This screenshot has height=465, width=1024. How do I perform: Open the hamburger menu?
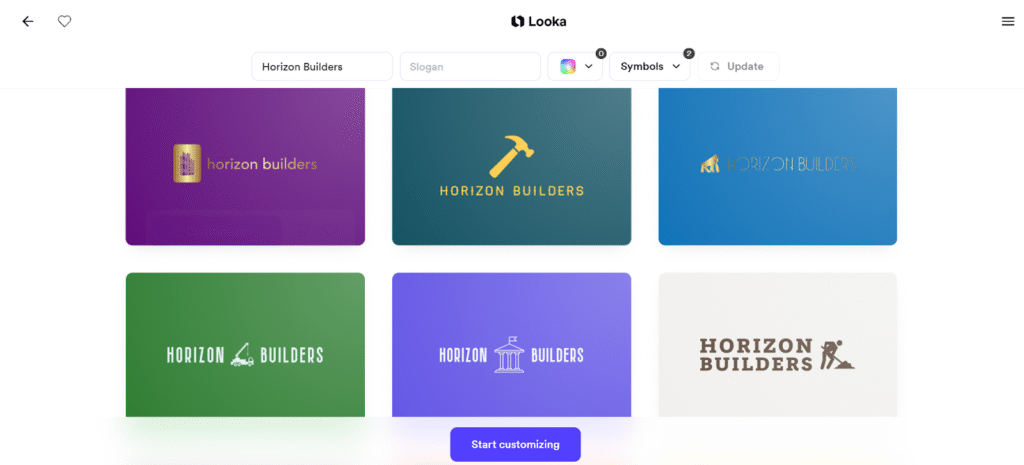[1007, 21]
